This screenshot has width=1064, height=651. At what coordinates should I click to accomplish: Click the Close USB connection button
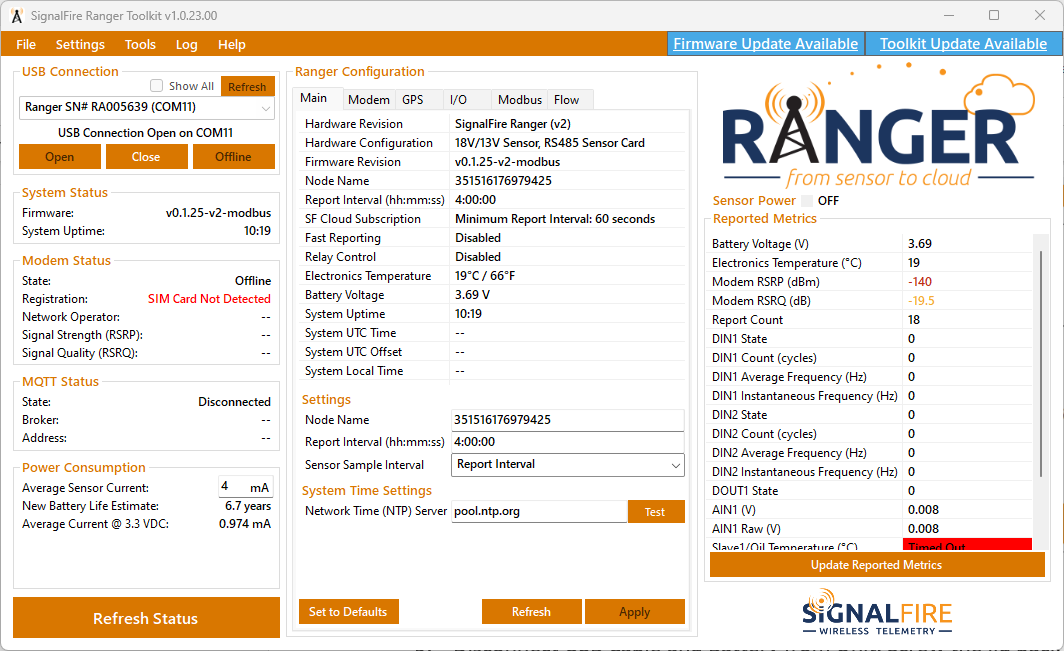click(146, 157)
